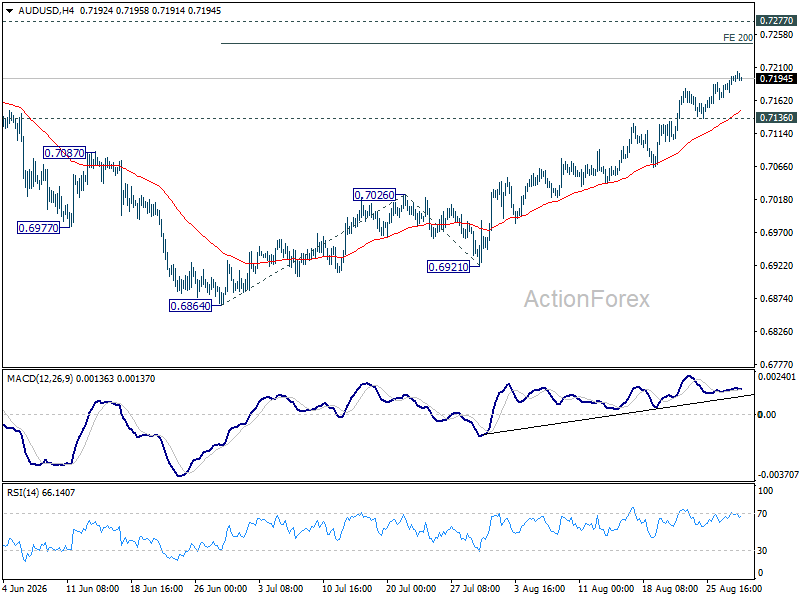Open the AUDUSD chart dropdown triangle
The image size is (800, 600).
[9, 11]
